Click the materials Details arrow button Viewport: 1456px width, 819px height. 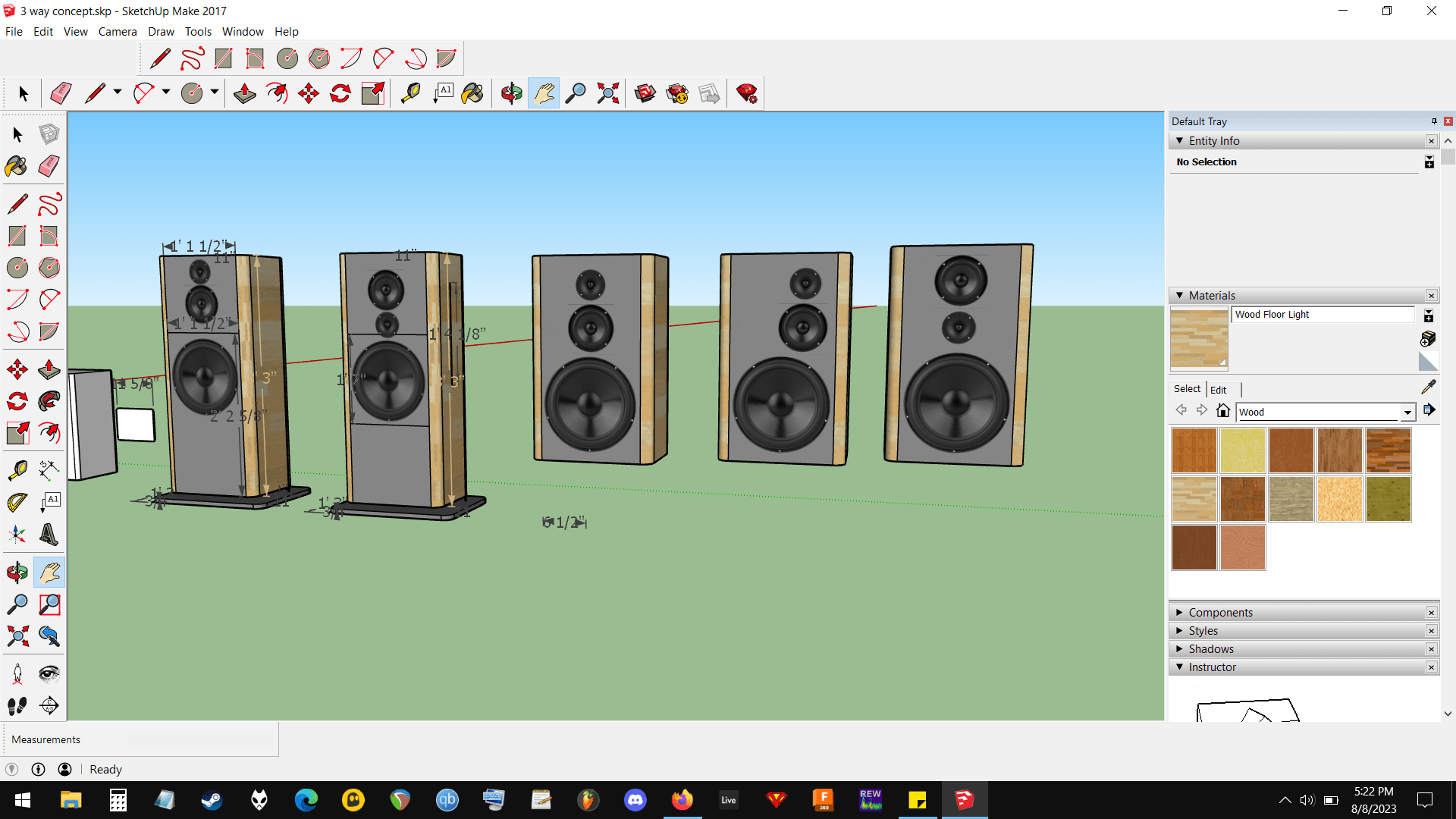pos(1429,410)
